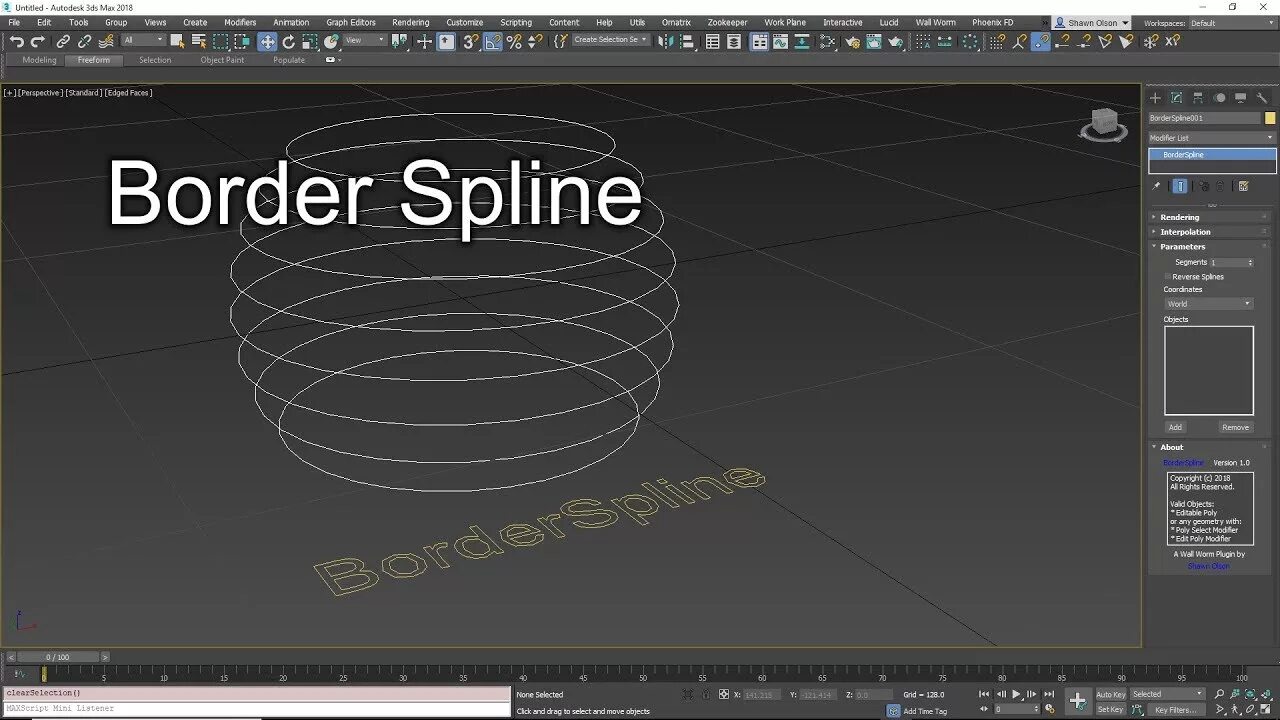Open the Modifiers menu

click(240, 22)
